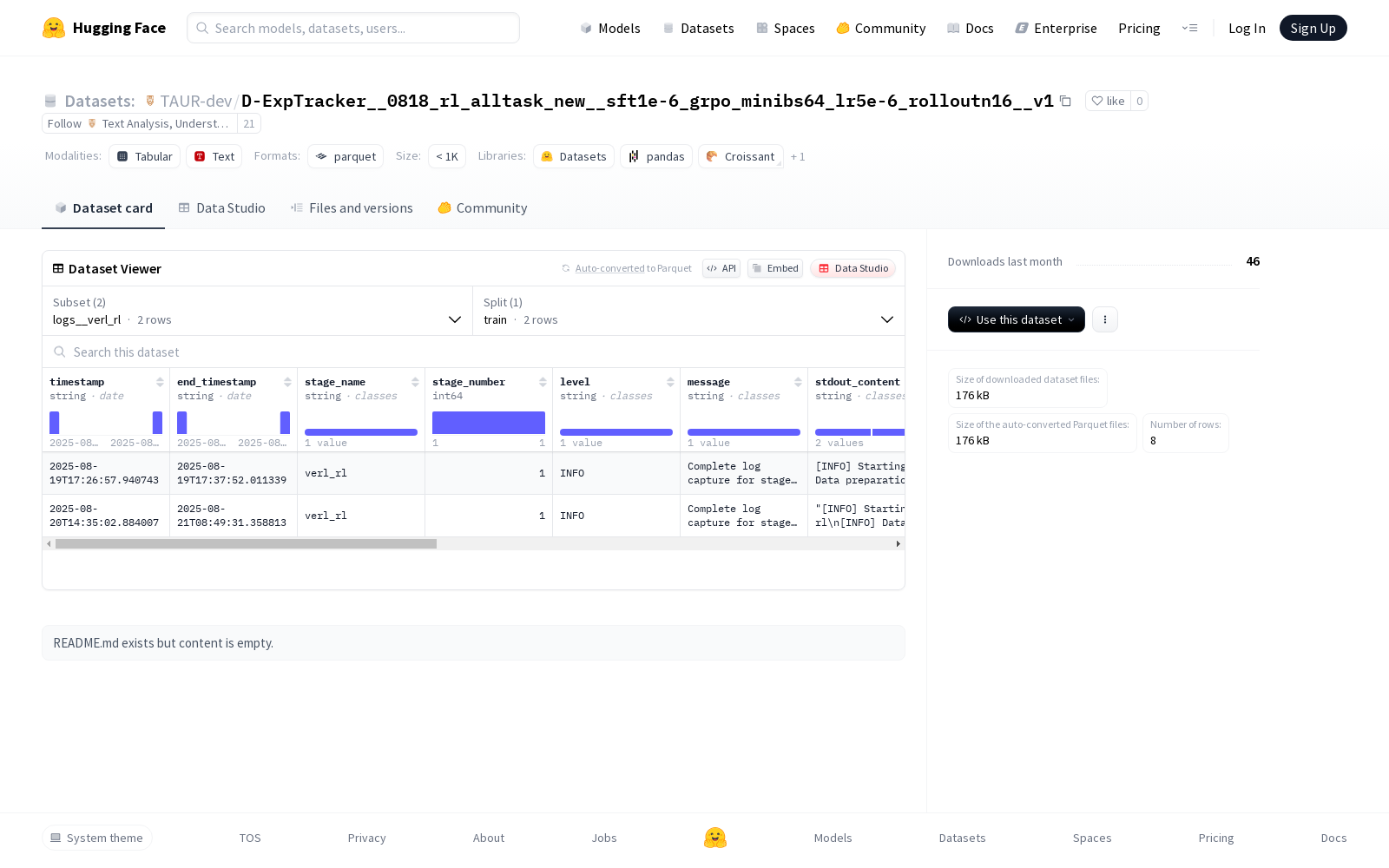Image resolution: width=1389 pixels, height=868 pixels.
Task: Open the dataset Community tab
Action: click(x=483, y=208)
